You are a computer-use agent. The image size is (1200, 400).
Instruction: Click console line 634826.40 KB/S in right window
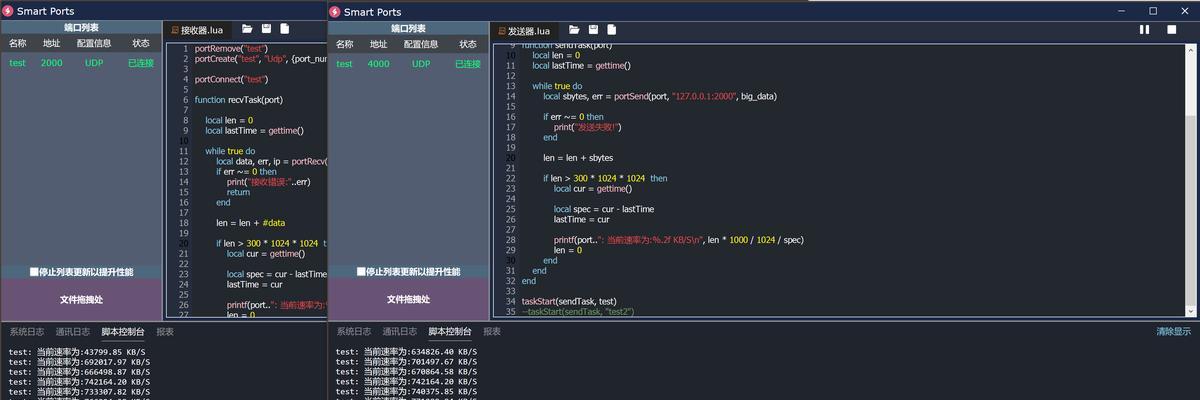point(406,352)
